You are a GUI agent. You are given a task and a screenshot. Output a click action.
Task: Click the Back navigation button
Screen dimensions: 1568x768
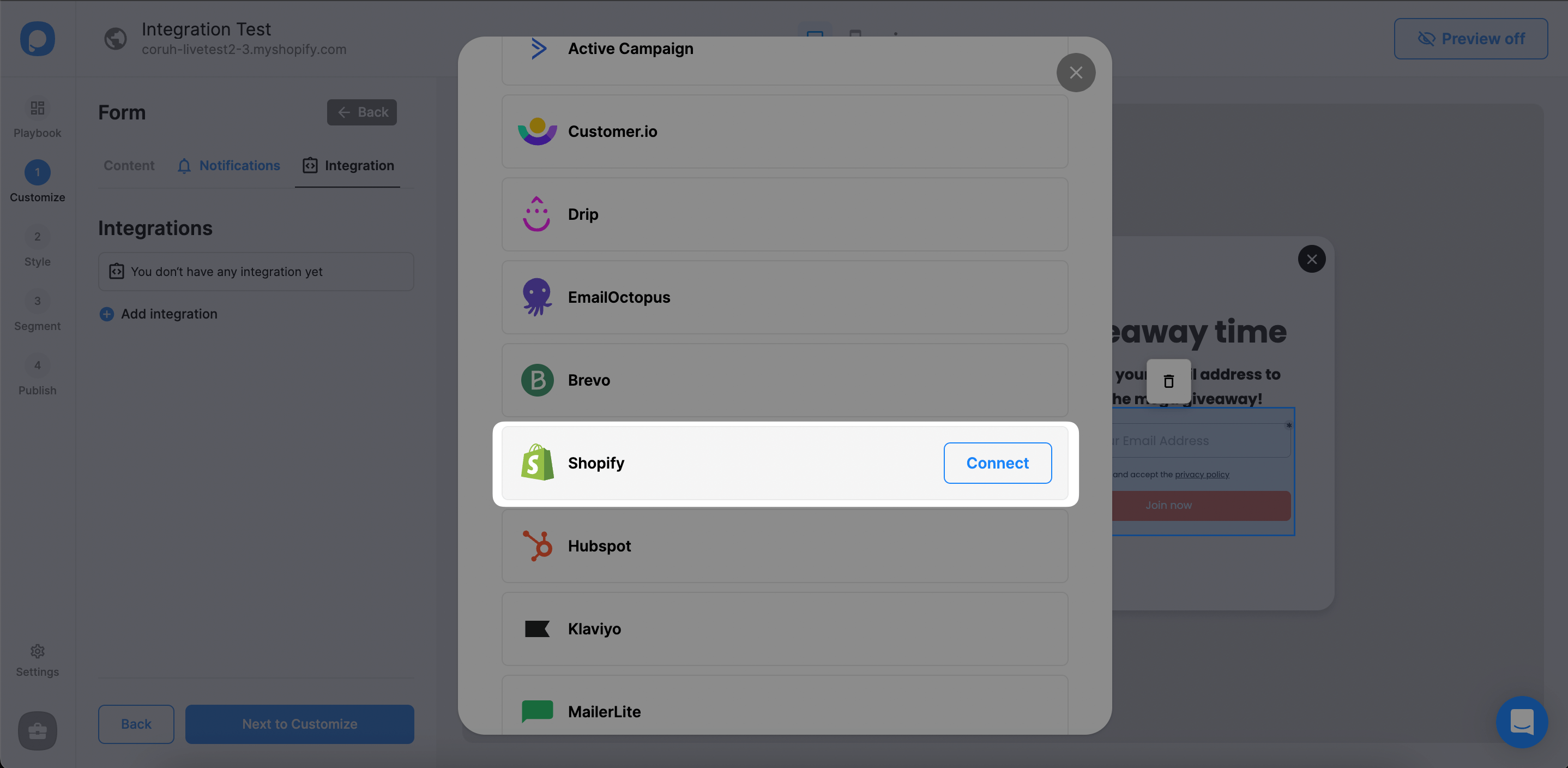[361, 111]
